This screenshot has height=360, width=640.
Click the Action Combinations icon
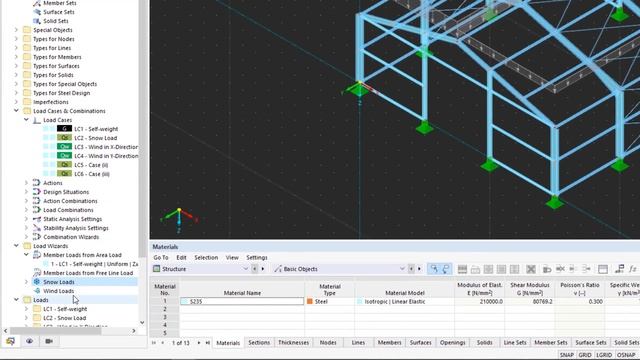pos(37,201)
